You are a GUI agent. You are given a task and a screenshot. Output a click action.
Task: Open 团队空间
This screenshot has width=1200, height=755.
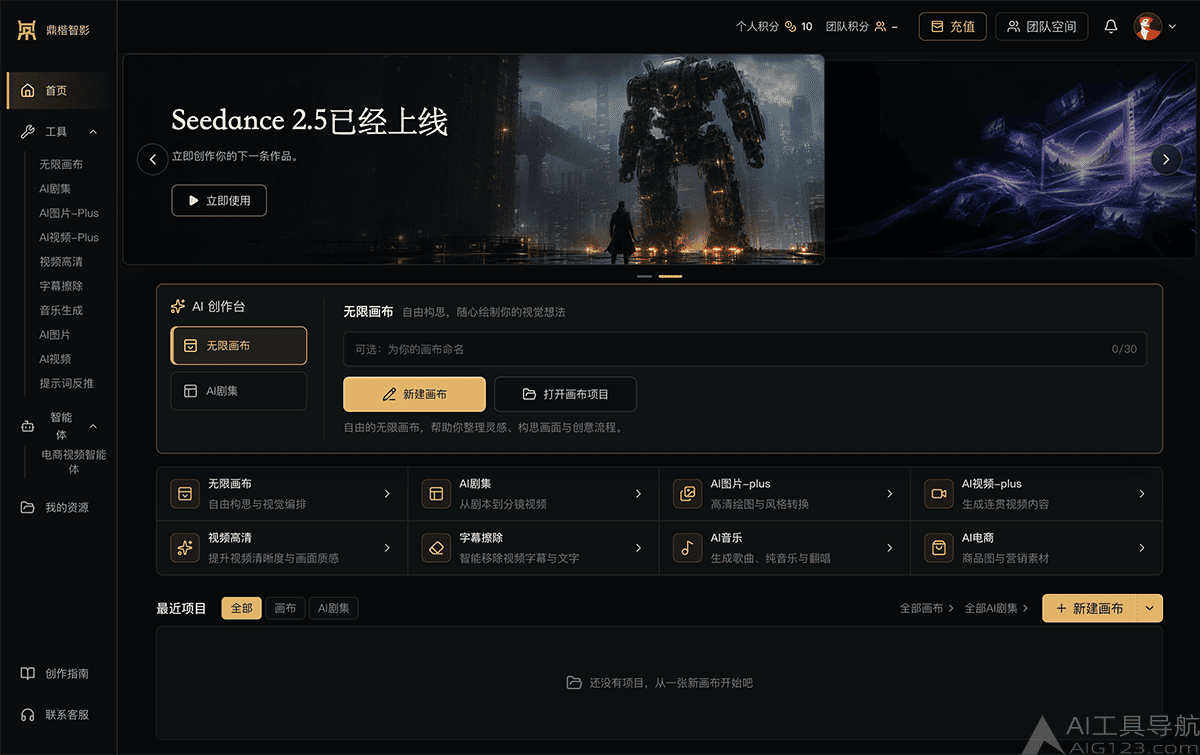pyautogui.click(x=1041, y=26)
